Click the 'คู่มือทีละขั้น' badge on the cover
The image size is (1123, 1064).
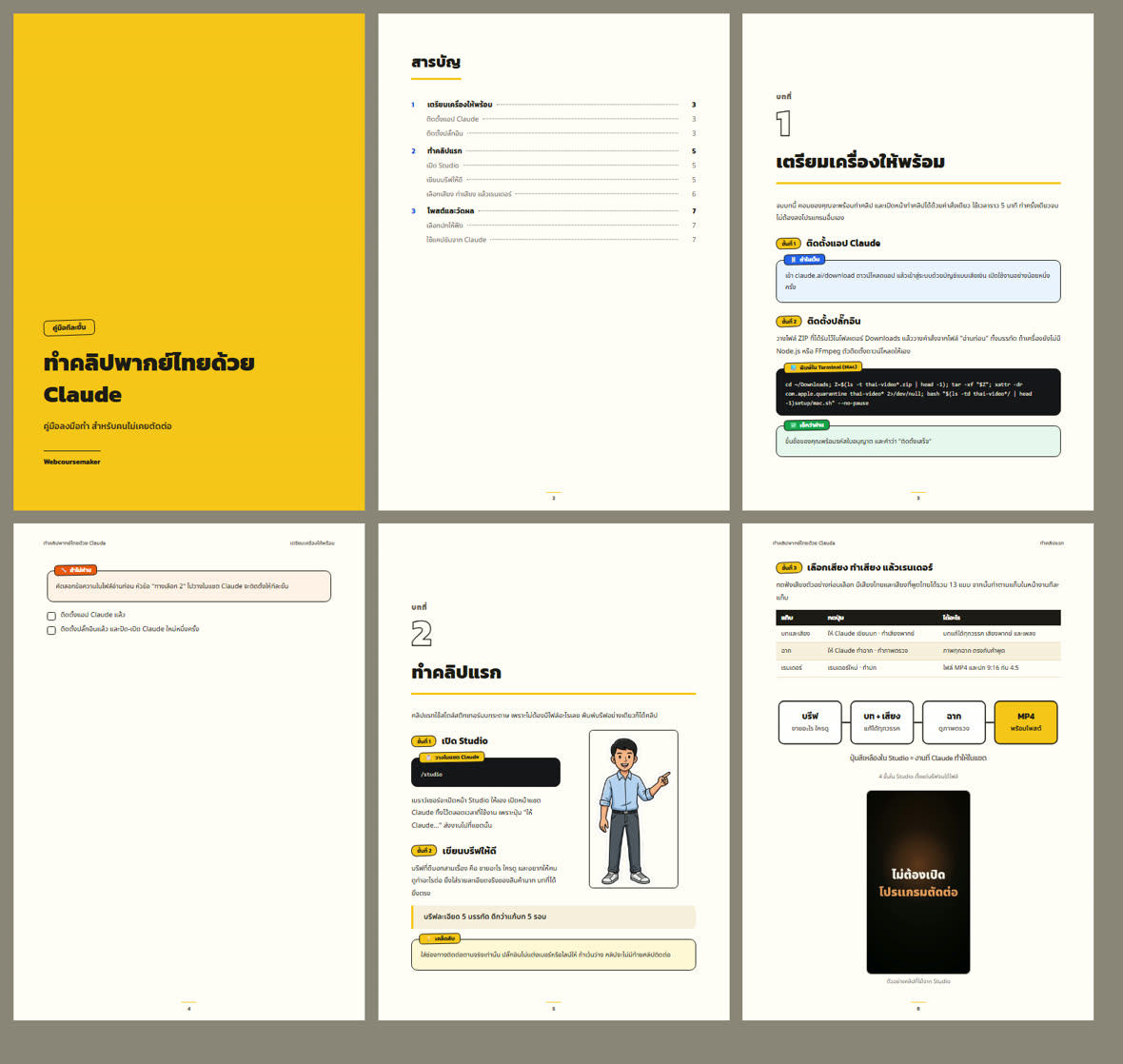click(69, 327)
